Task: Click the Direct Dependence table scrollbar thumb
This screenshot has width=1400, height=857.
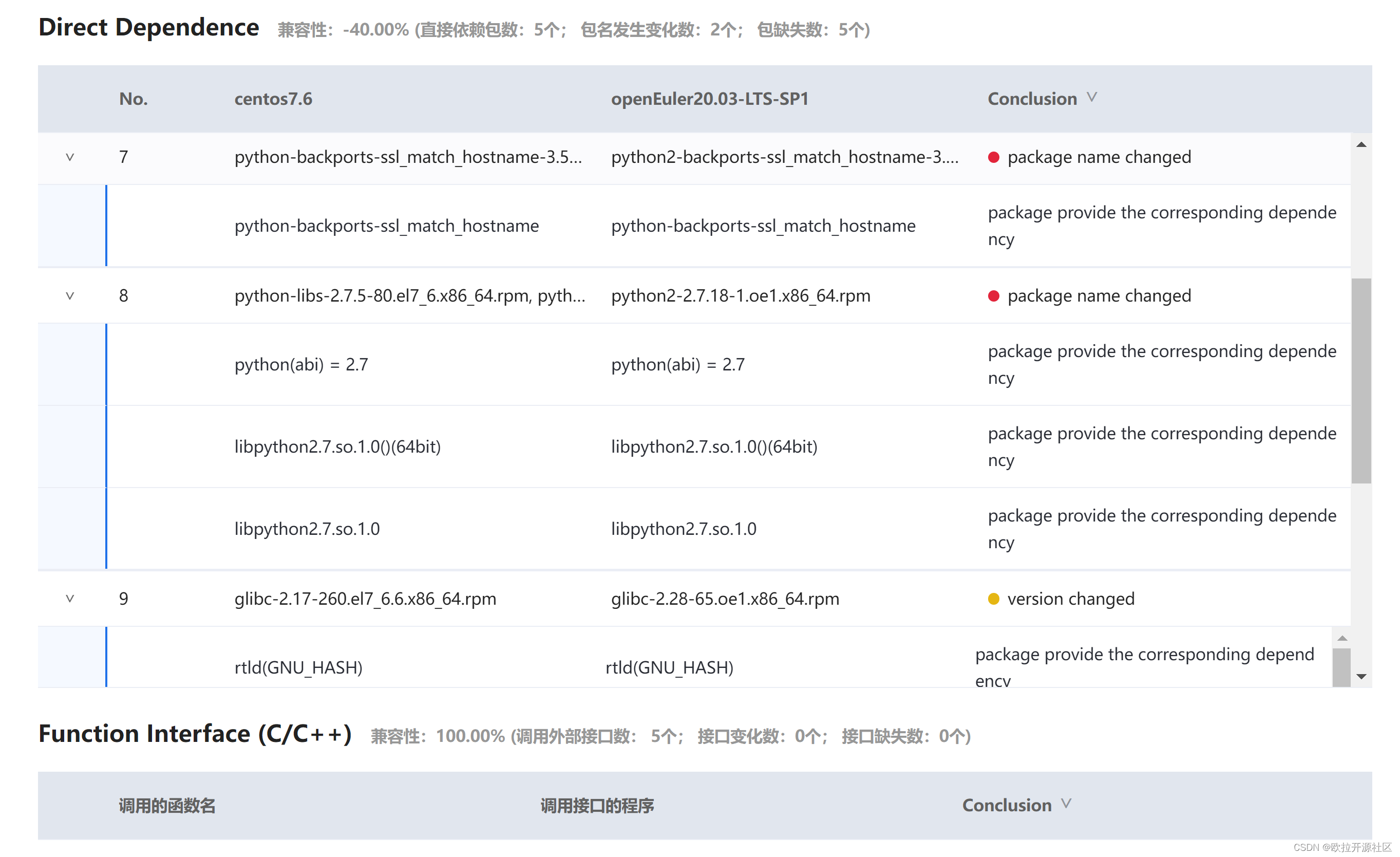Action: (1361, 381)
